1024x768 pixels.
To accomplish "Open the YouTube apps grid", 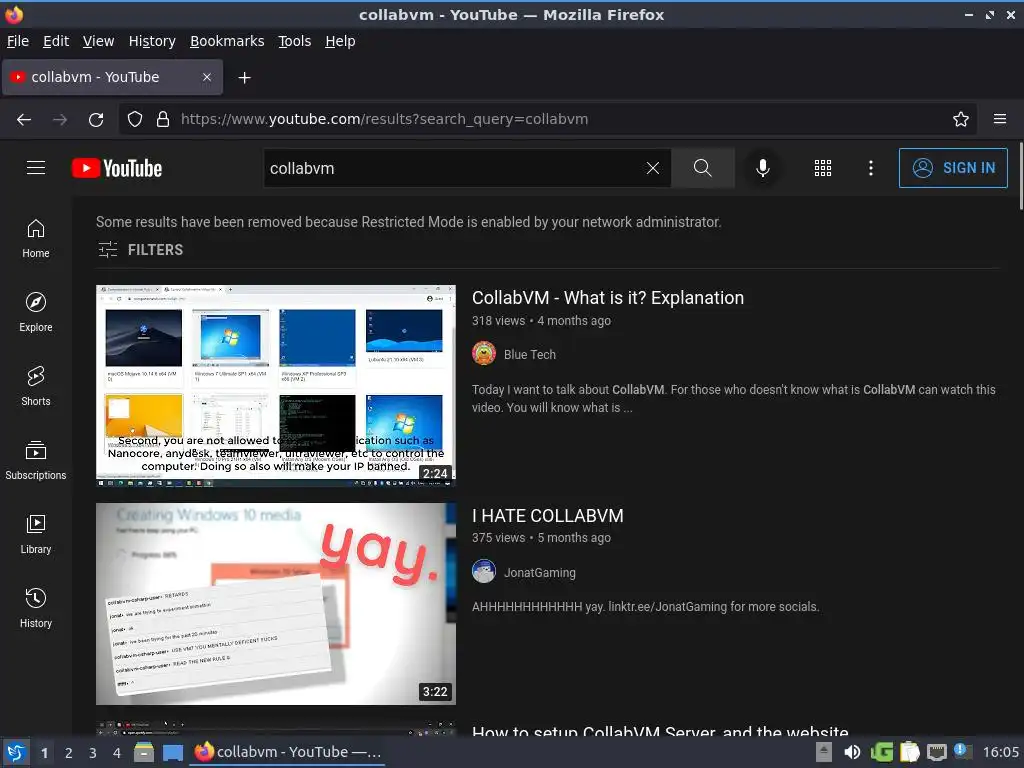I will coord(823,168).
